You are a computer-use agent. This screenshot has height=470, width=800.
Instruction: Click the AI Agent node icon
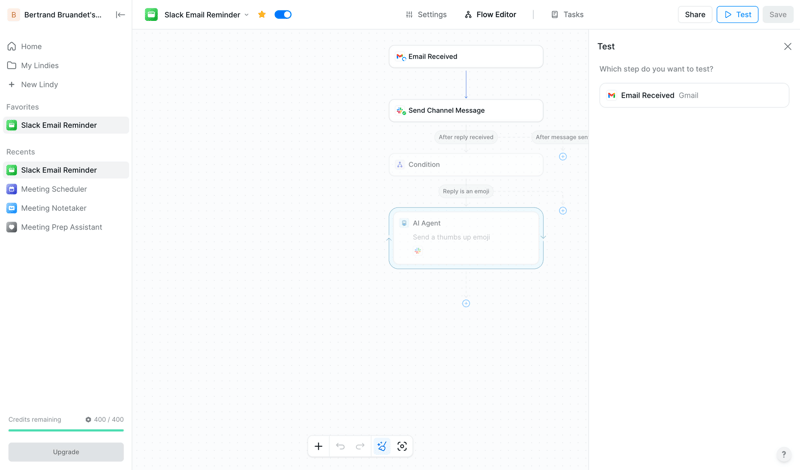click(404, 223)
